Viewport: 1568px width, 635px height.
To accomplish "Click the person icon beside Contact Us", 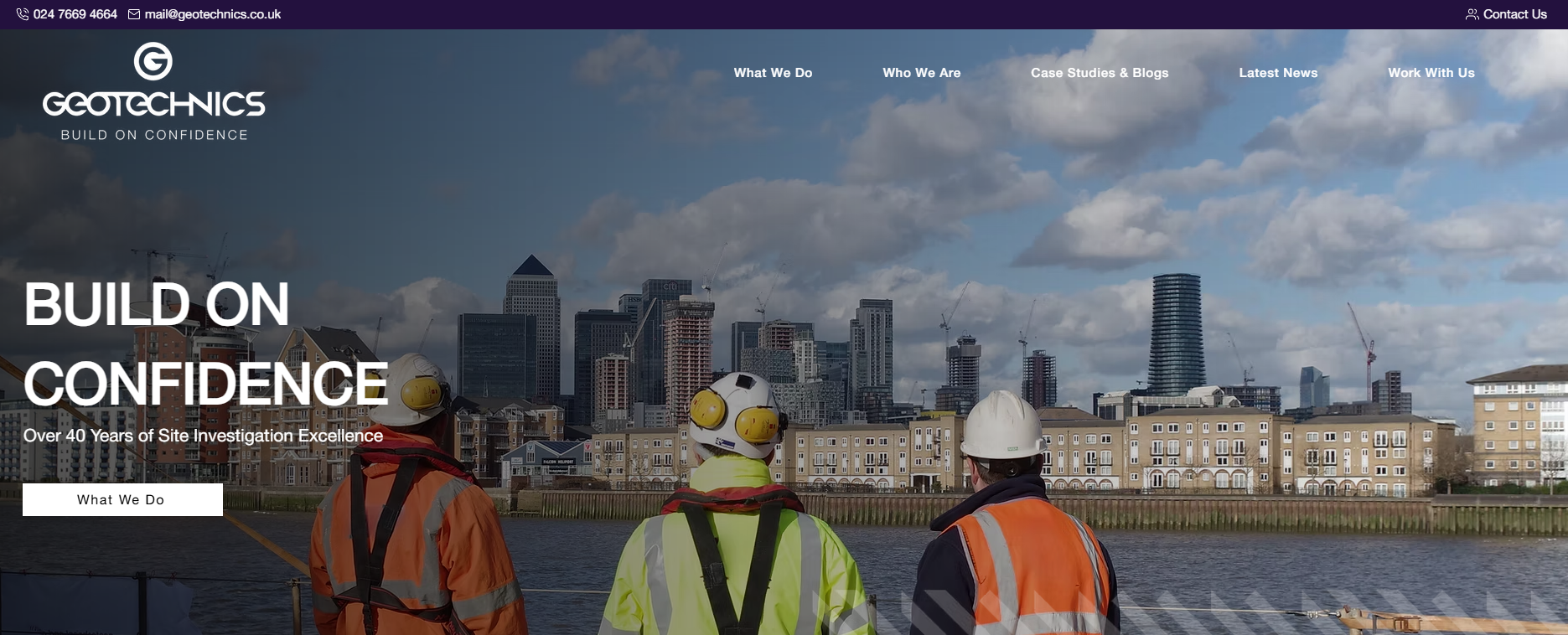I will 1472,14.
